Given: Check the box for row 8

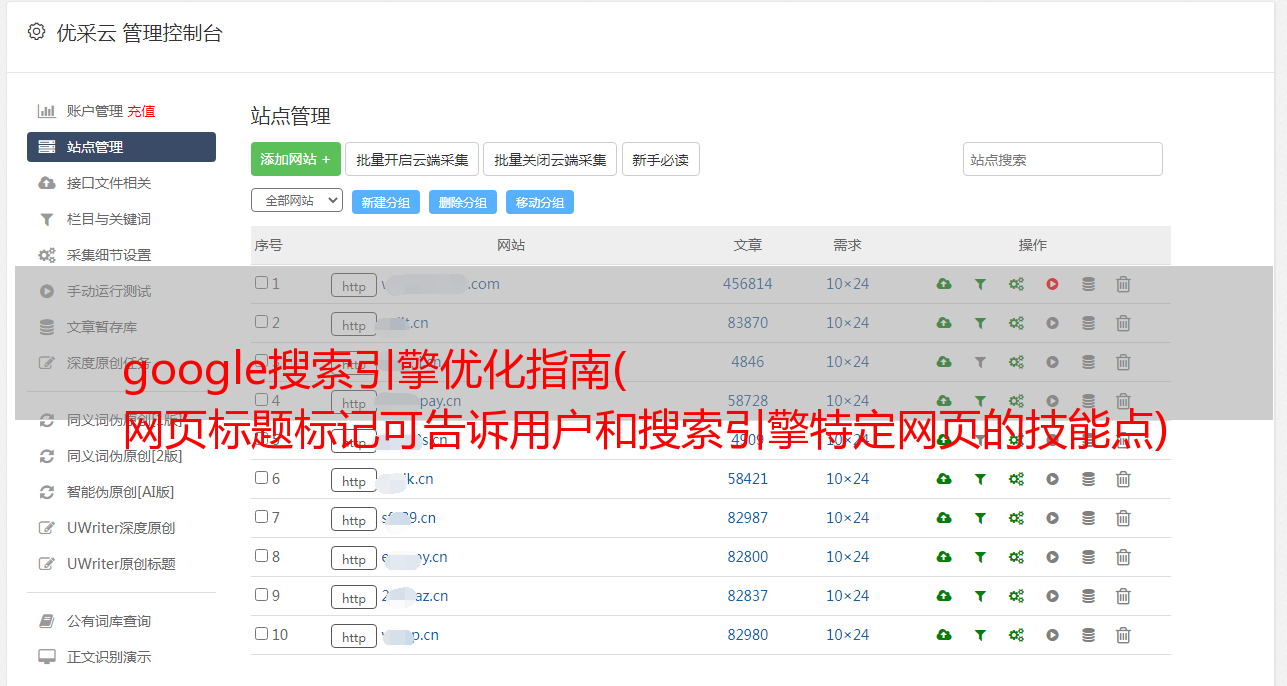Looking at the screenshot, I should 261,556.
